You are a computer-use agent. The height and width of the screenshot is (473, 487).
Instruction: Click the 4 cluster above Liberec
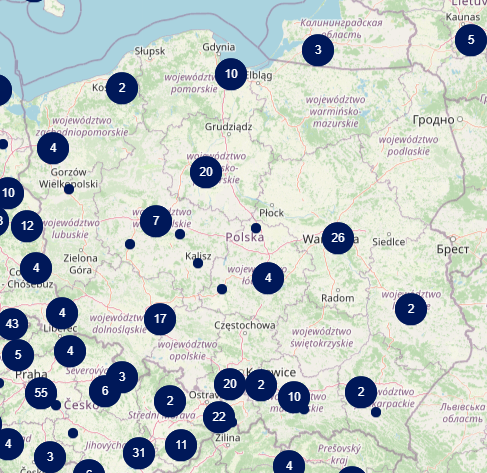[62, 313]
